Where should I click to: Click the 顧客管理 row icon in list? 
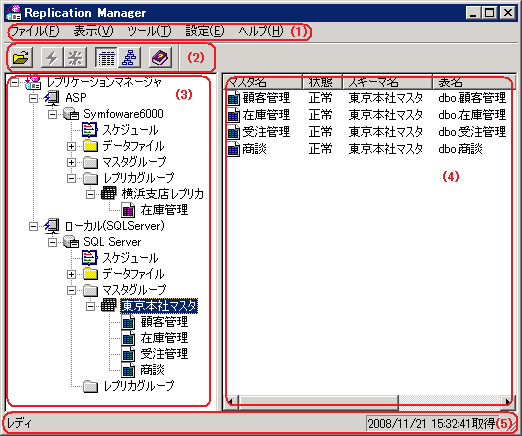(x=234, y=98)
